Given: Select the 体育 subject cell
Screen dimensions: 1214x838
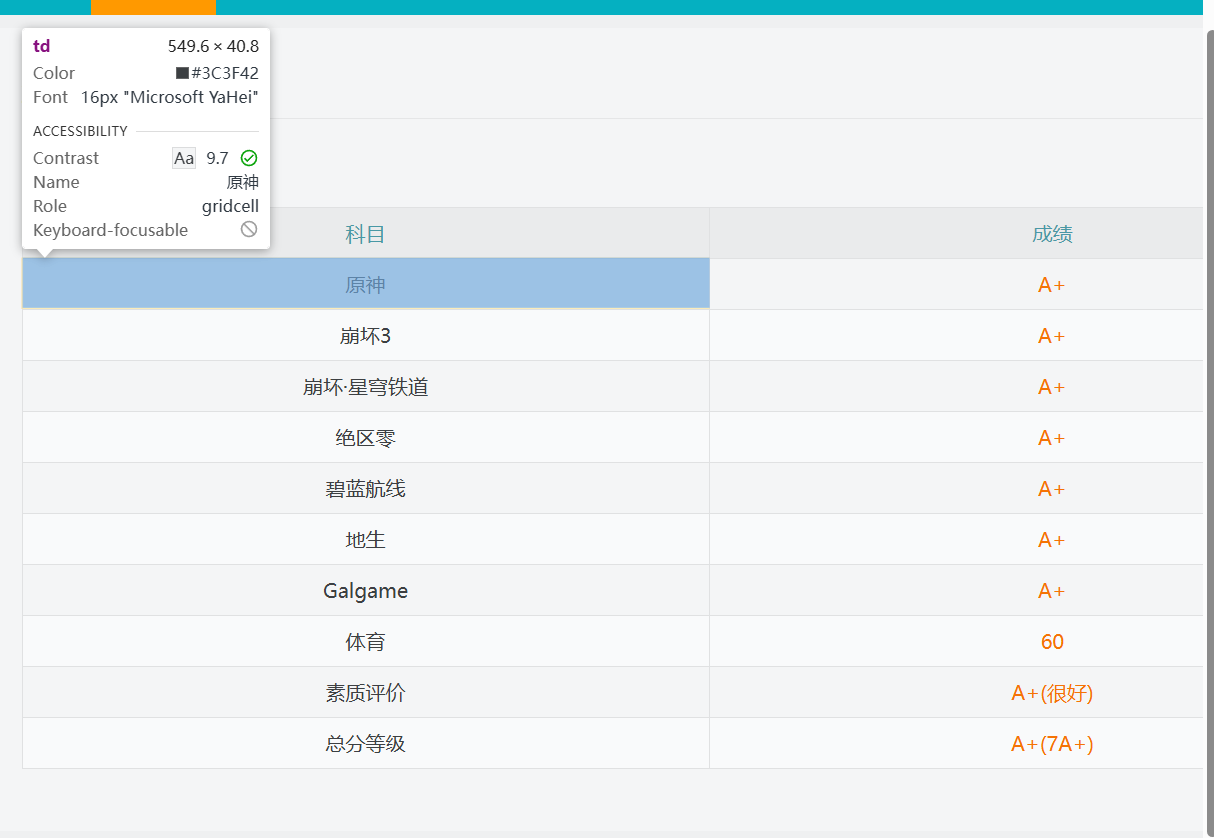Looking at the screenshot, I should point(366,641).
